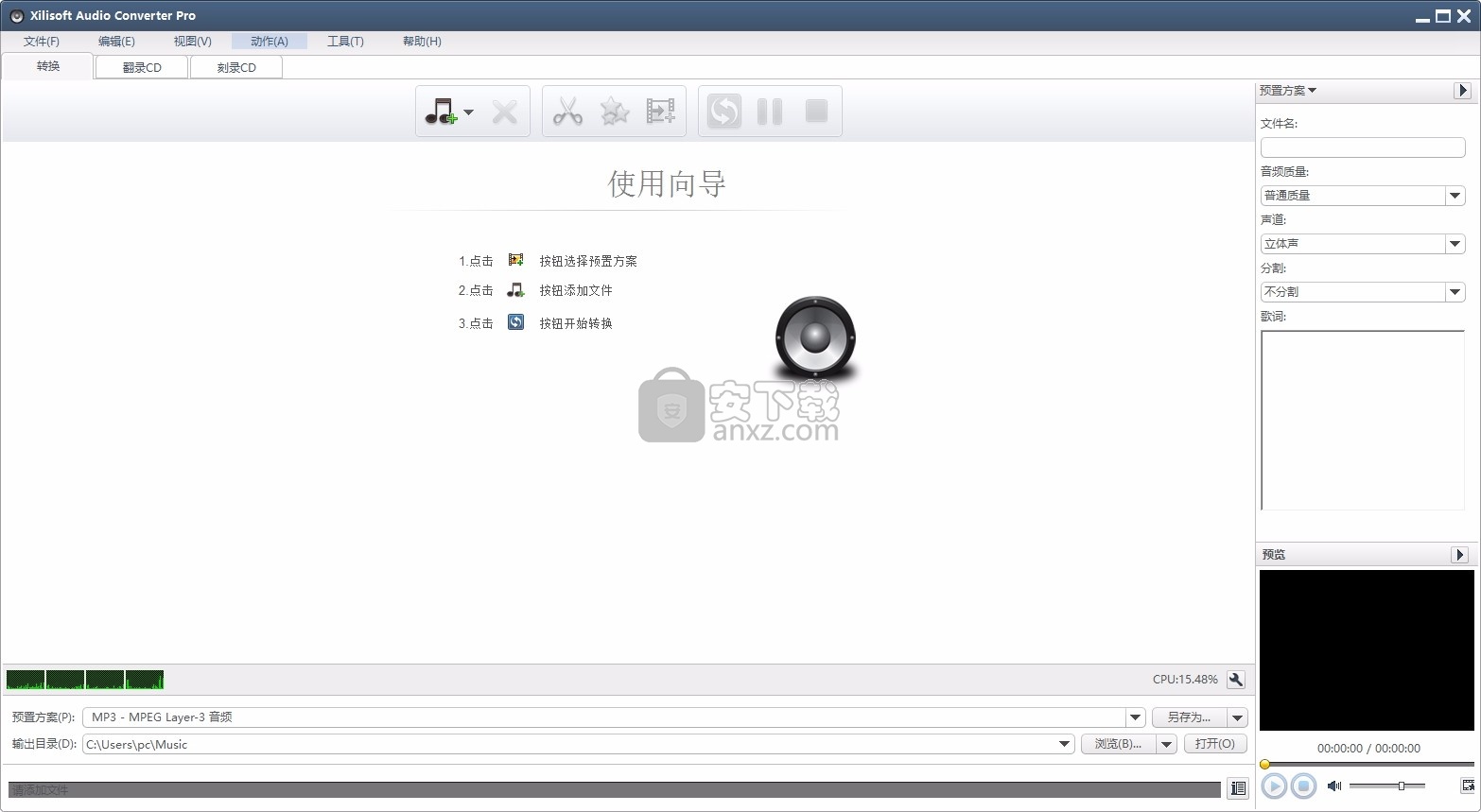Click the 打开(O) button
Image resolution: width=1481 pixels, height=812 pixels.
tap(1215, 744)
